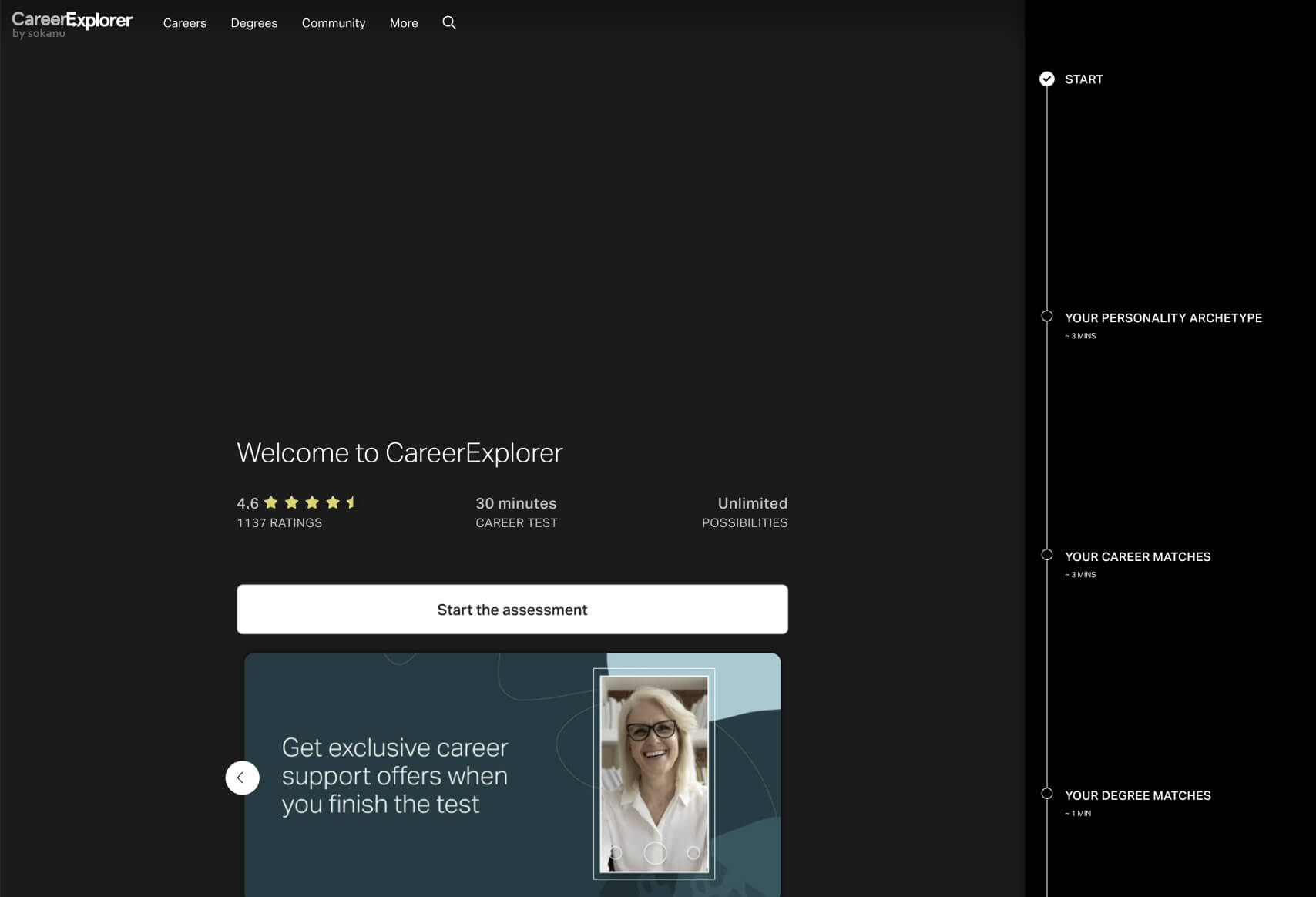Screen dimensions: 1316x897
Task: Select the Degree Matches step circle
Action: tap(1046, 794)
